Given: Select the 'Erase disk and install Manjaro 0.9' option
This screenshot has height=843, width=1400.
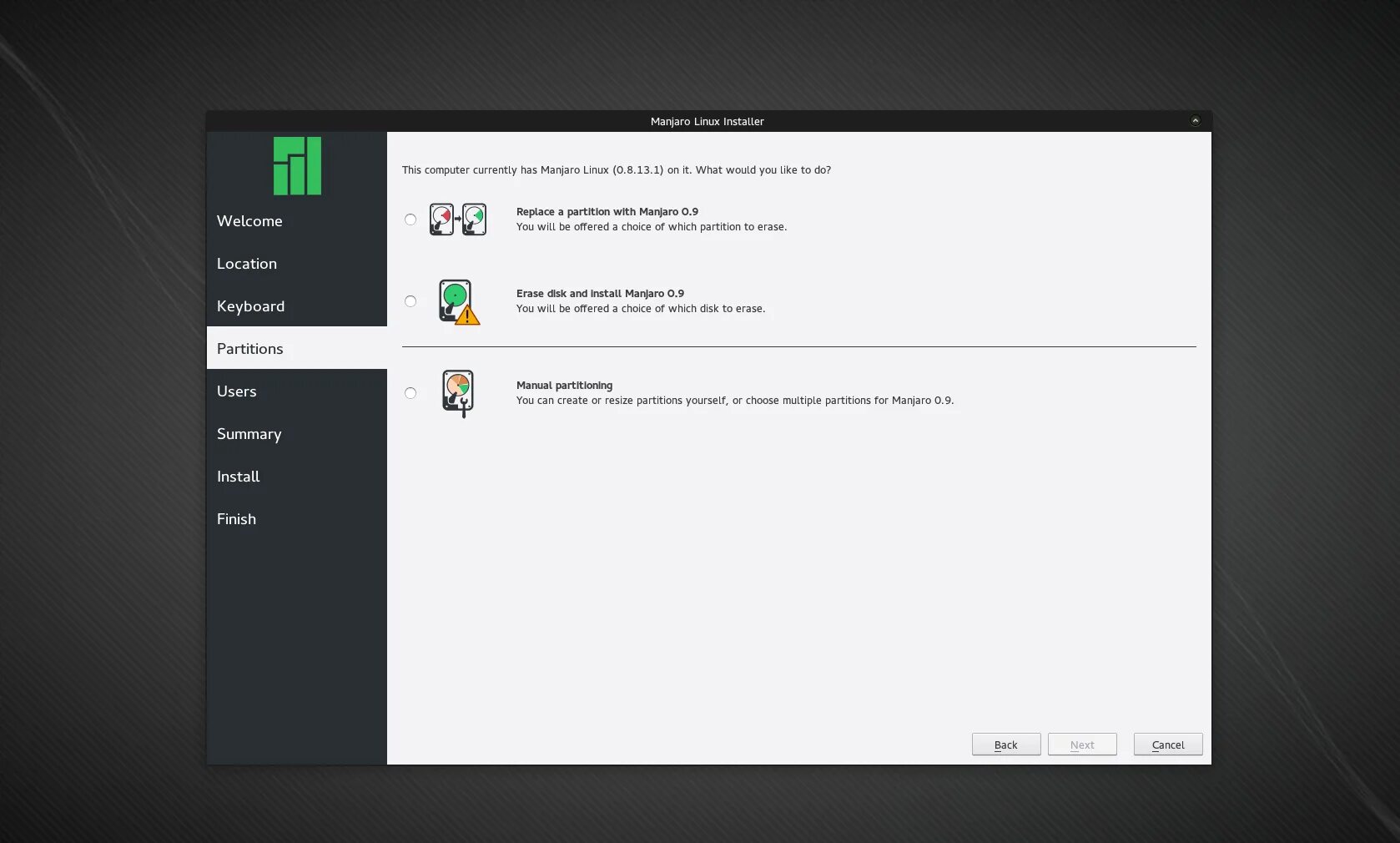Looking at the screenshot, I should [x=410, y=301].
